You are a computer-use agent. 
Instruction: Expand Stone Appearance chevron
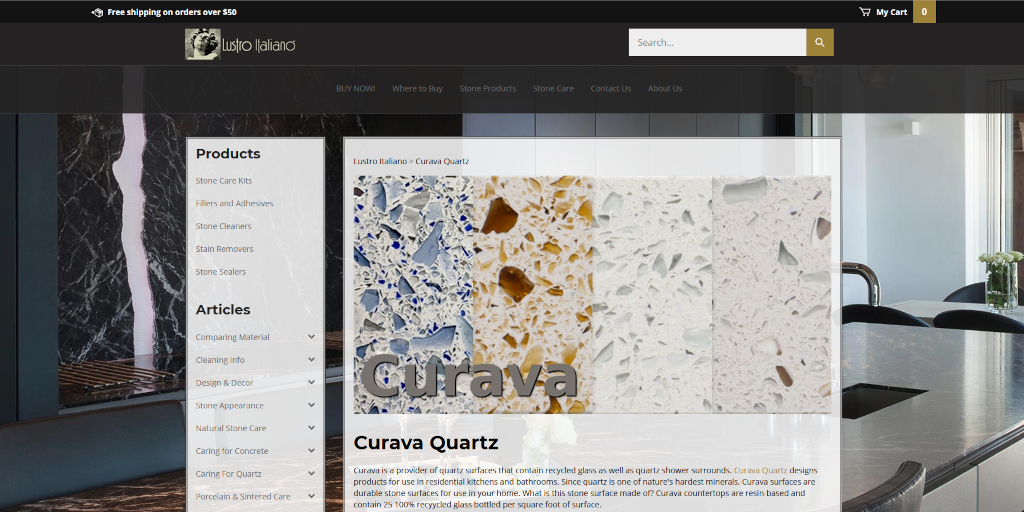312,406
